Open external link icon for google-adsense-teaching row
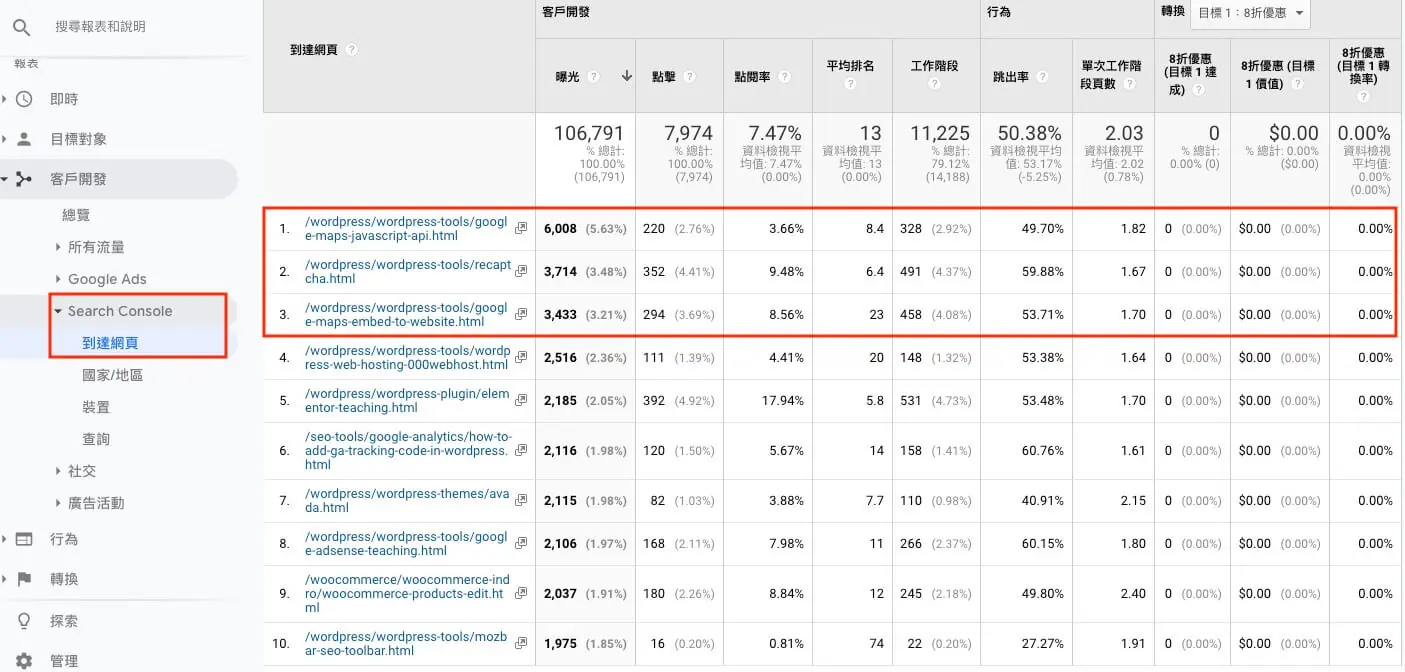This screenshot has width=1405, height=672. click(521, 543)
